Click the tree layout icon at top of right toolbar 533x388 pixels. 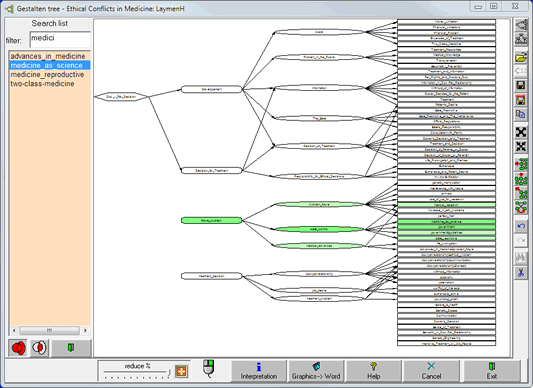coord(520,25)
